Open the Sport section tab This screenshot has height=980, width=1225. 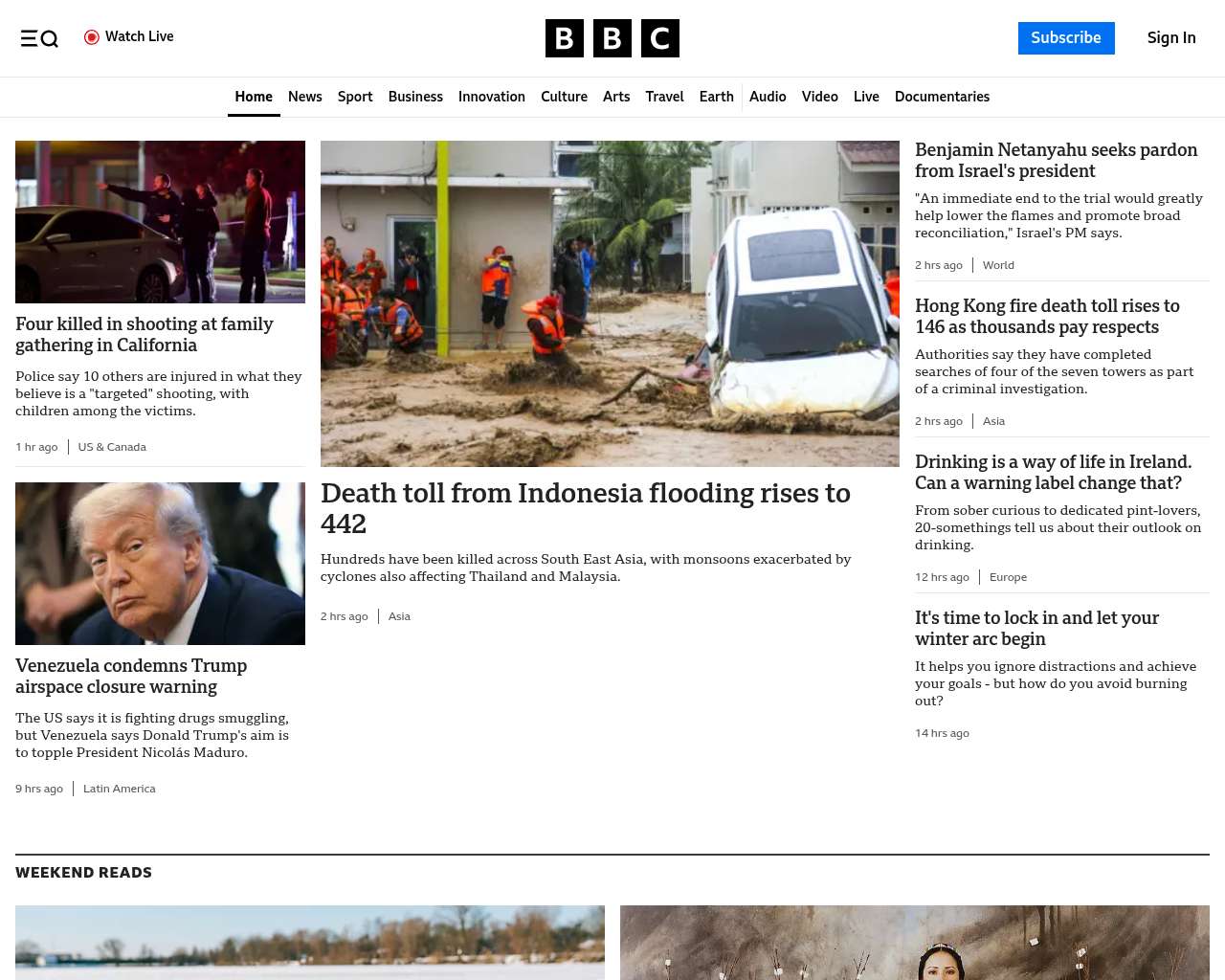tap(354, 97)
